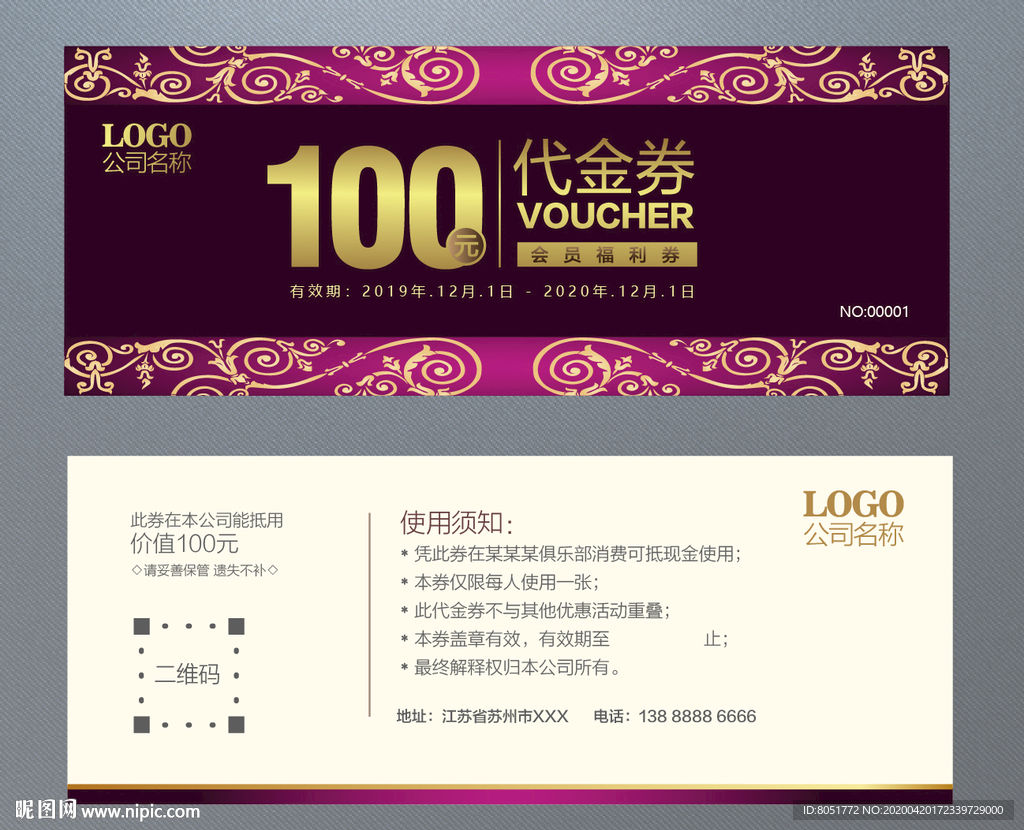1024x830 pixels.
Task: Click the VOUCHER text
Action: 605,217
